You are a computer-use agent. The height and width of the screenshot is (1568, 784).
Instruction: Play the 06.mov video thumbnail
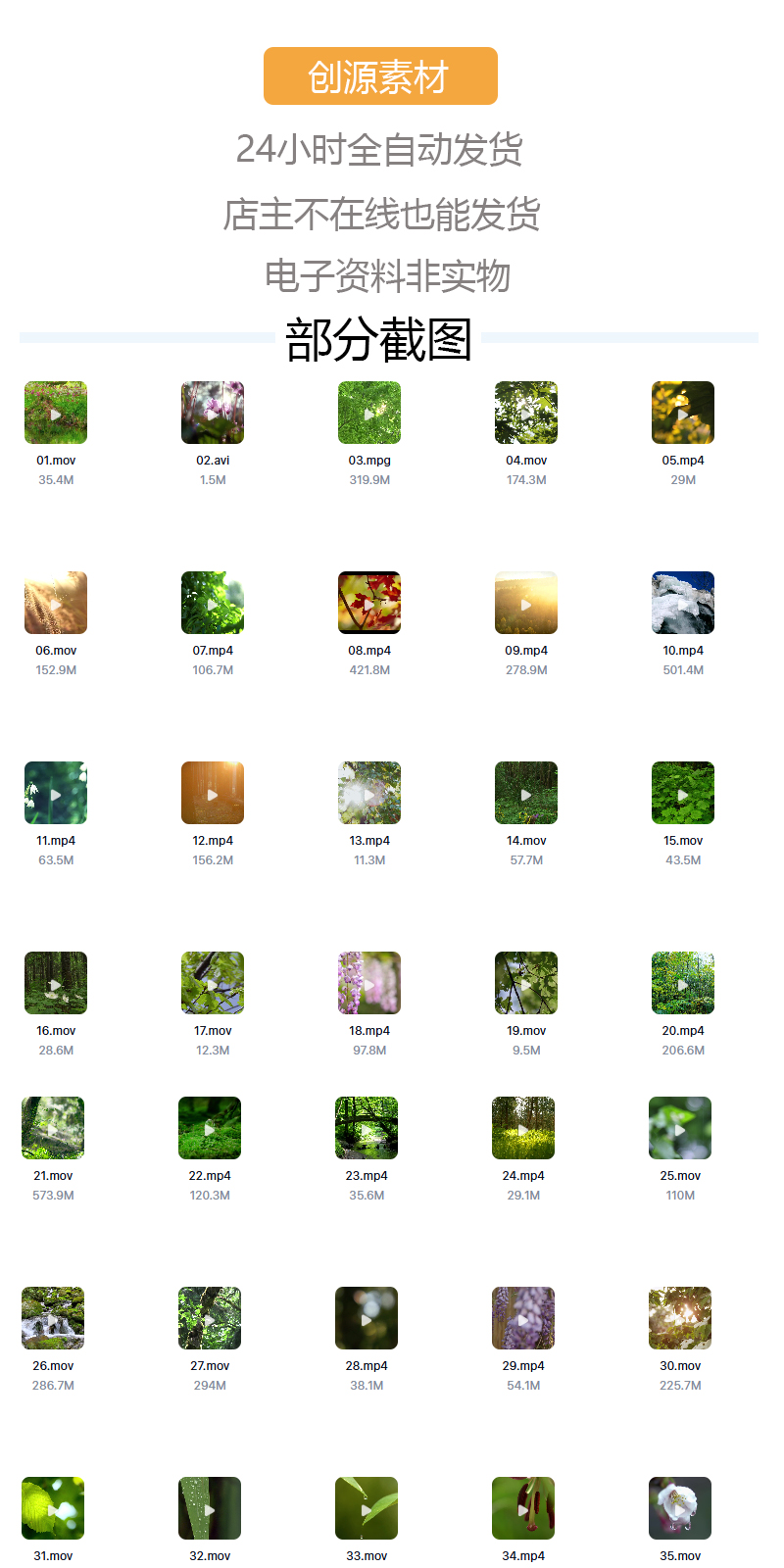(x=56, y=603)
